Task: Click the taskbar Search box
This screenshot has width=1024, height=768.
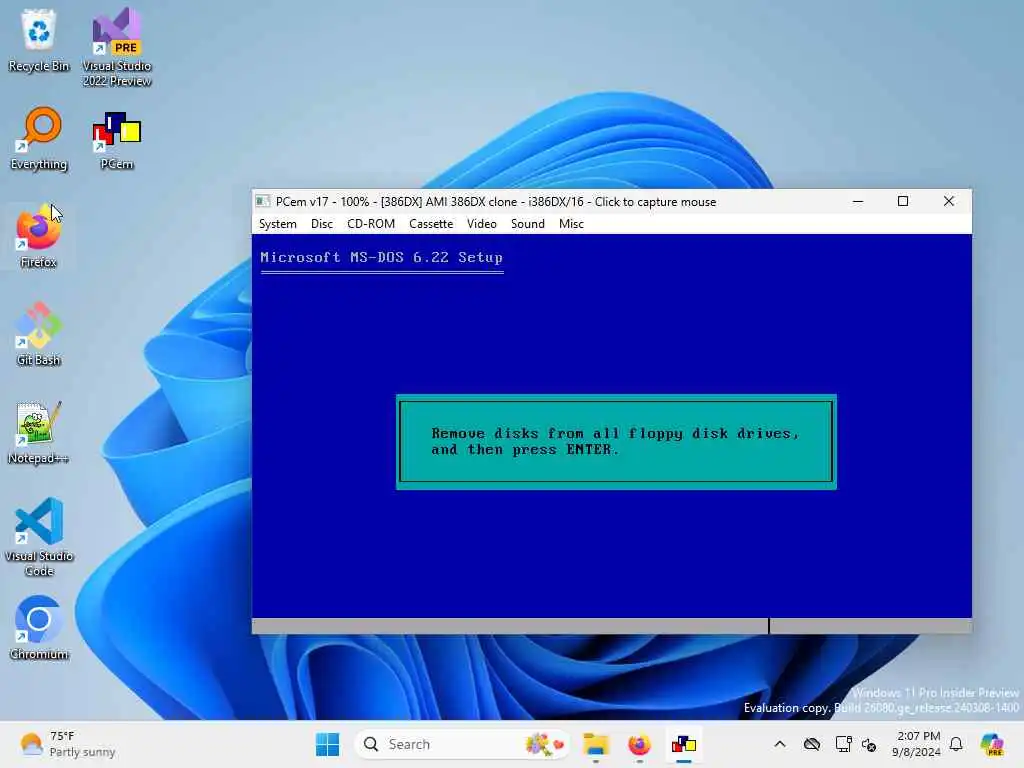Action: (x=462, y=744)
